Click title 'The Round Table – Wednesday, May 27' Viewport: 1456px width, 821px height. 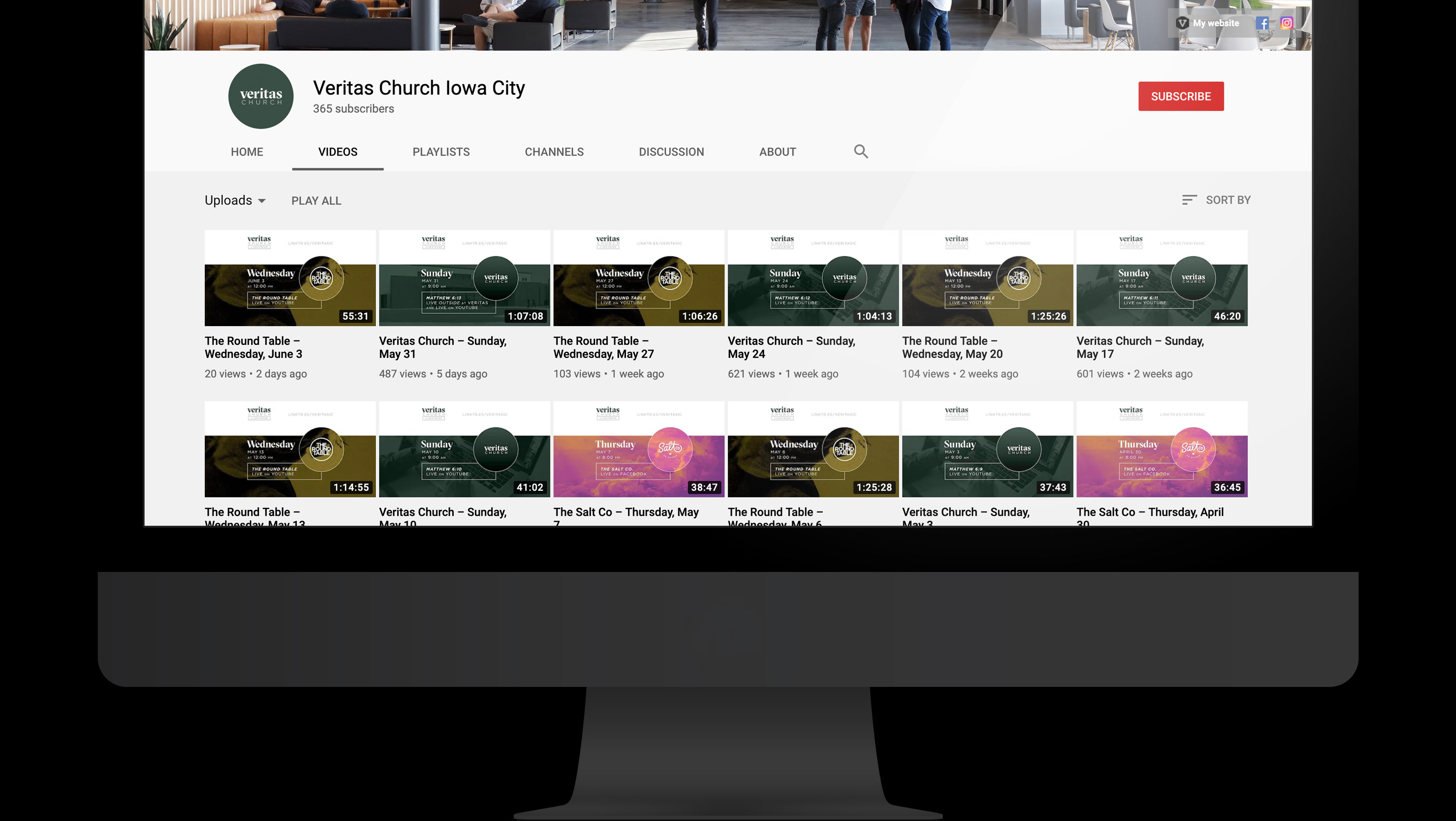click(x=604, y=347)
